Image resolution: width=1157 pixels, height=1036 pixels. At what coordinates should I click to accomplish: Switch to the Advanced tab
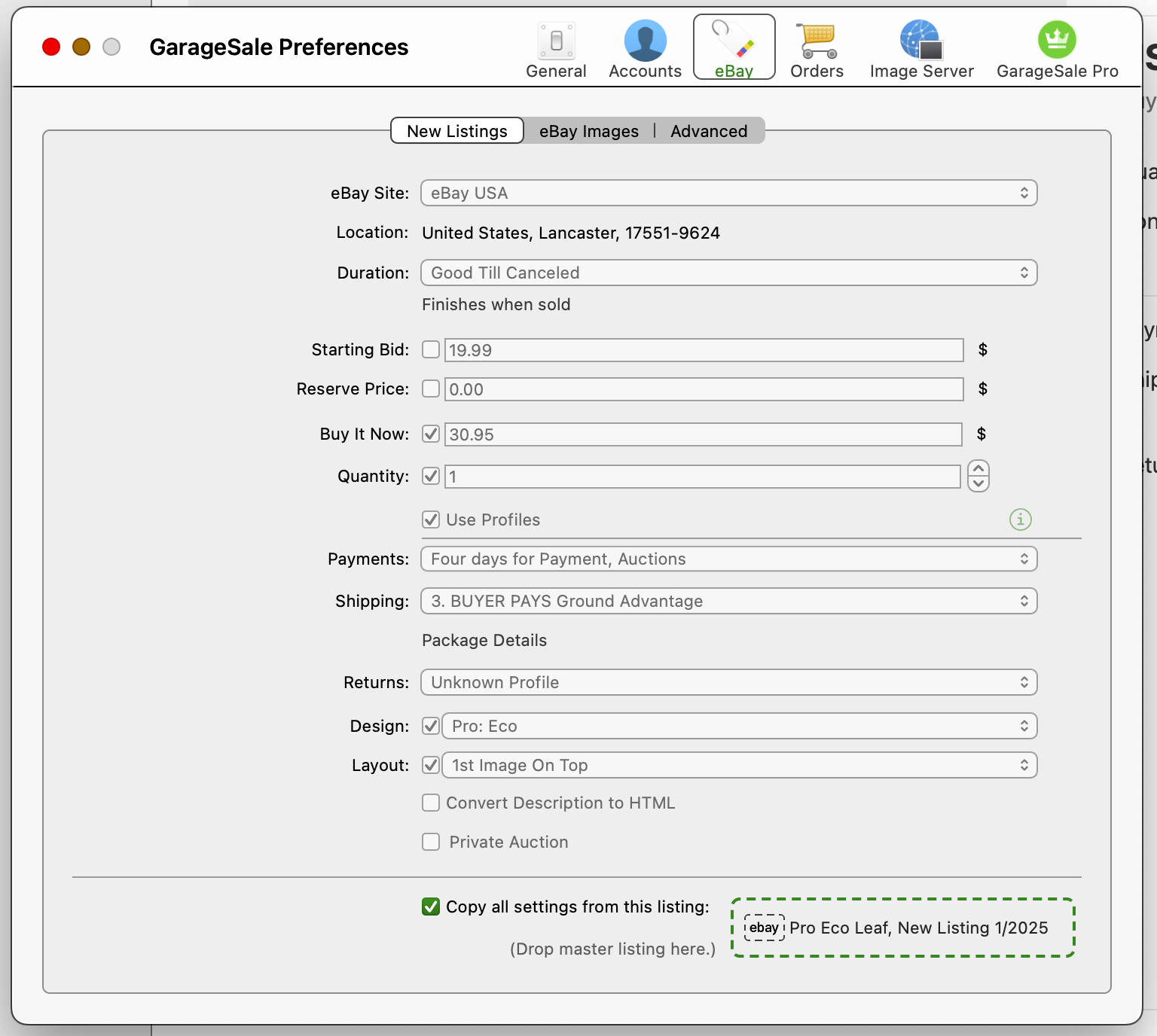pos(708,131)
